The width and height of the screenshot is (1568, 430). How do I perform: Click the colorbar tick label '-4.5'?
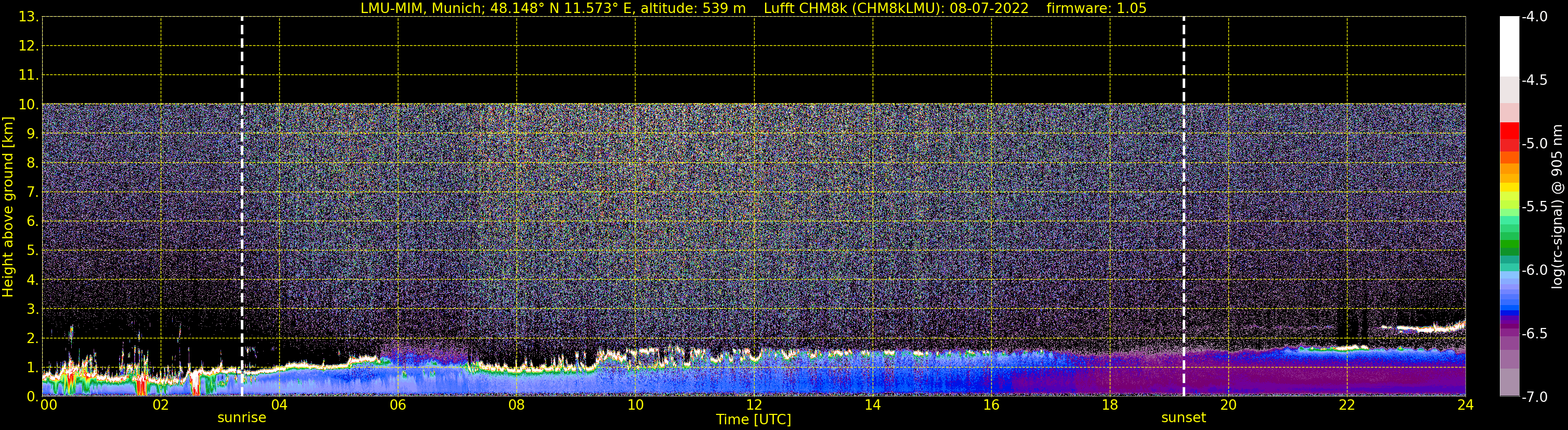(x=1534, y=80)
